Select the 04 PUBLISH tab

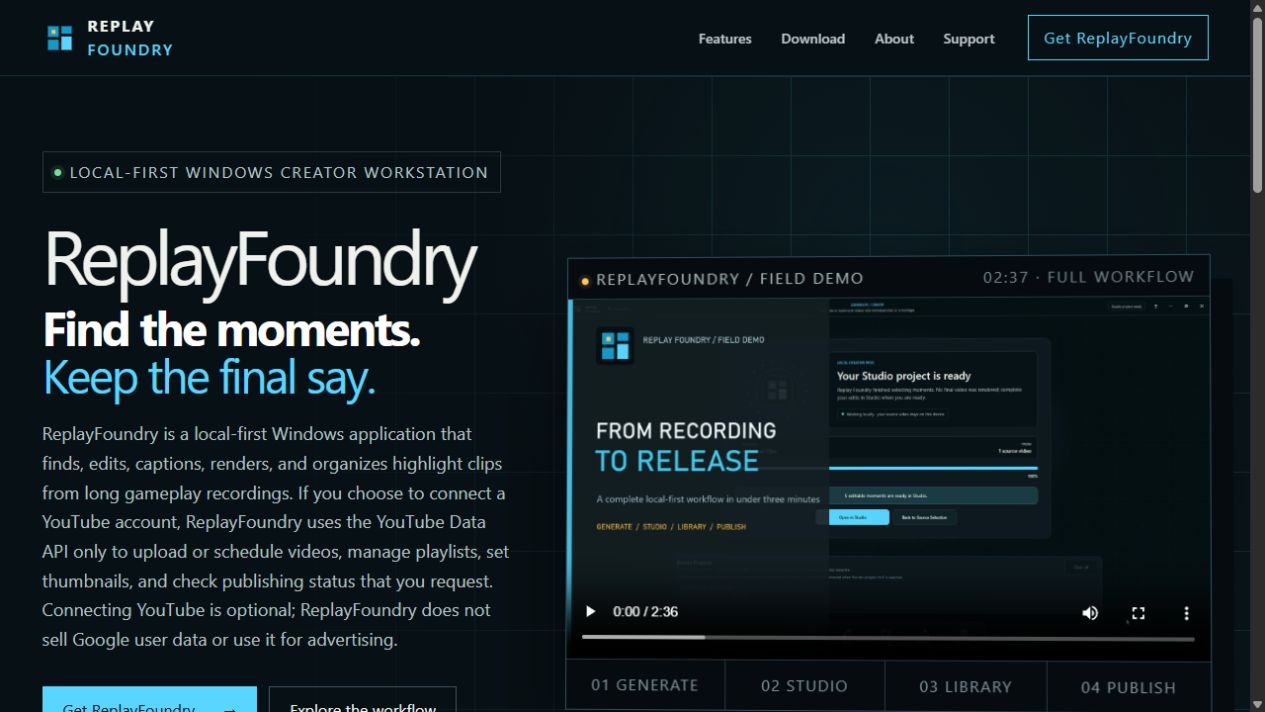click(x=1128, y=687)
